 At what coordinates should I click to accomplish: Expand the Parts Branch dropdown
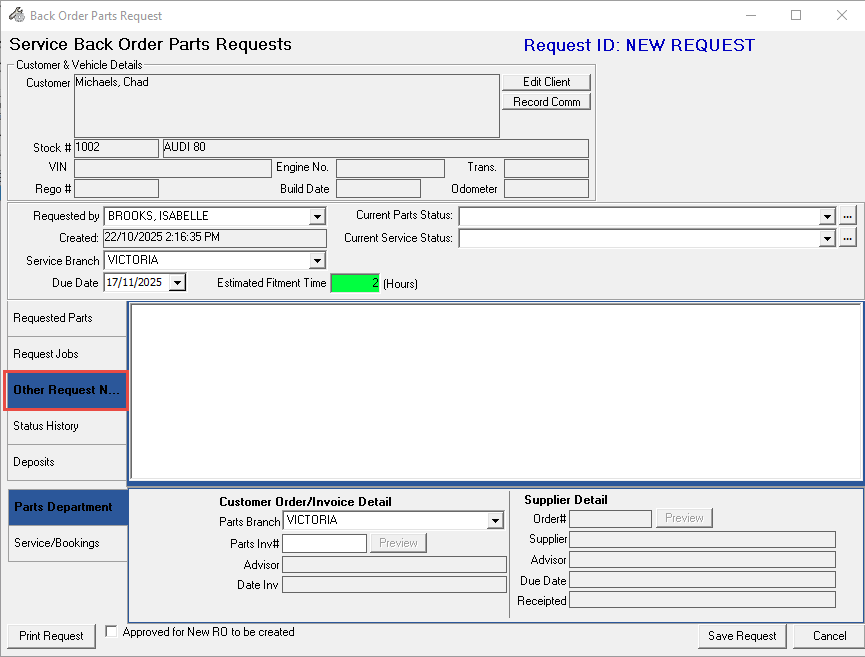click(x=495, y=521)
